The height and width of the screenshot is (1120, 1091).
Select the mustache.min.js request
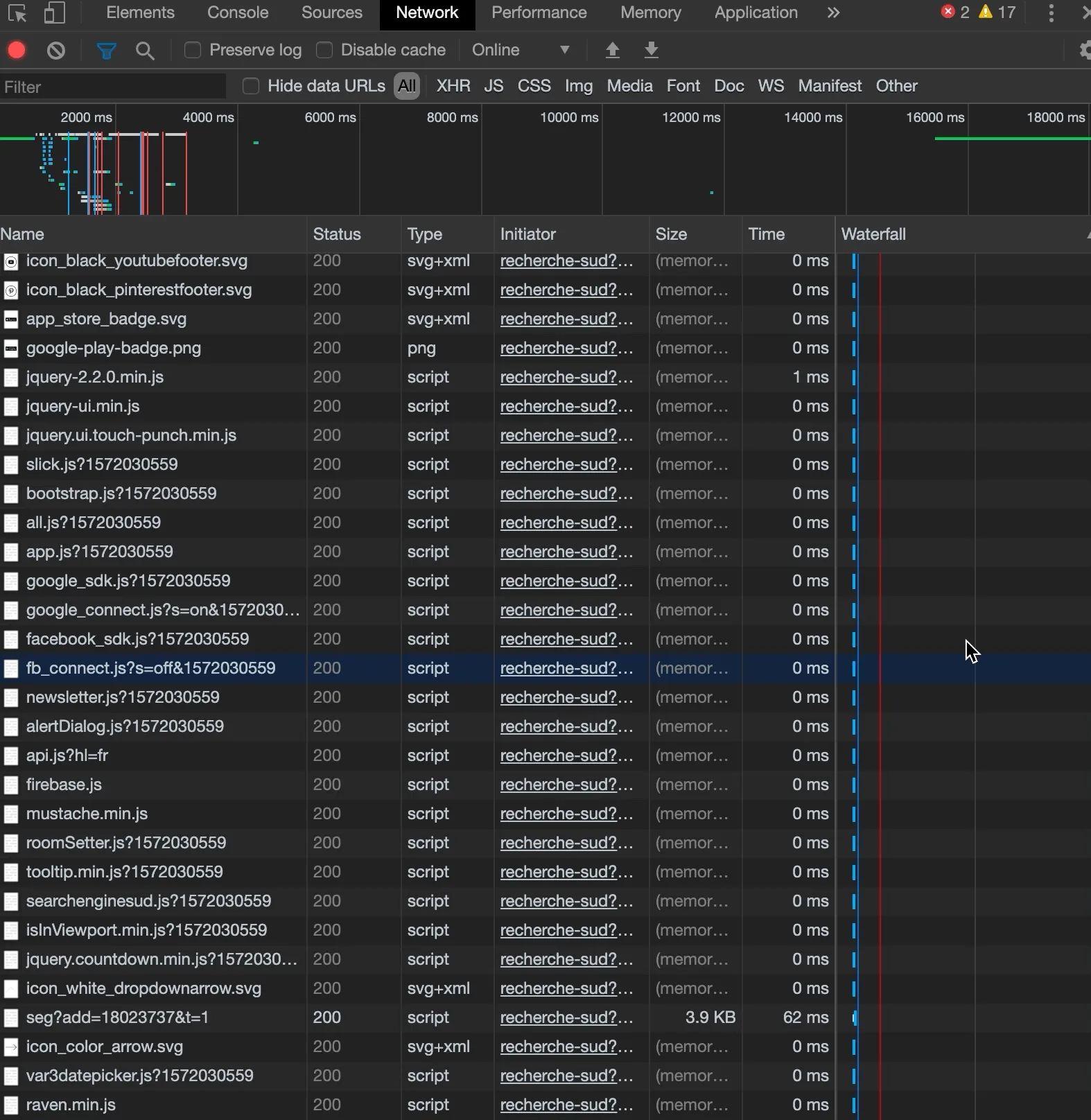pyautogui.click(x=545, y=814)
